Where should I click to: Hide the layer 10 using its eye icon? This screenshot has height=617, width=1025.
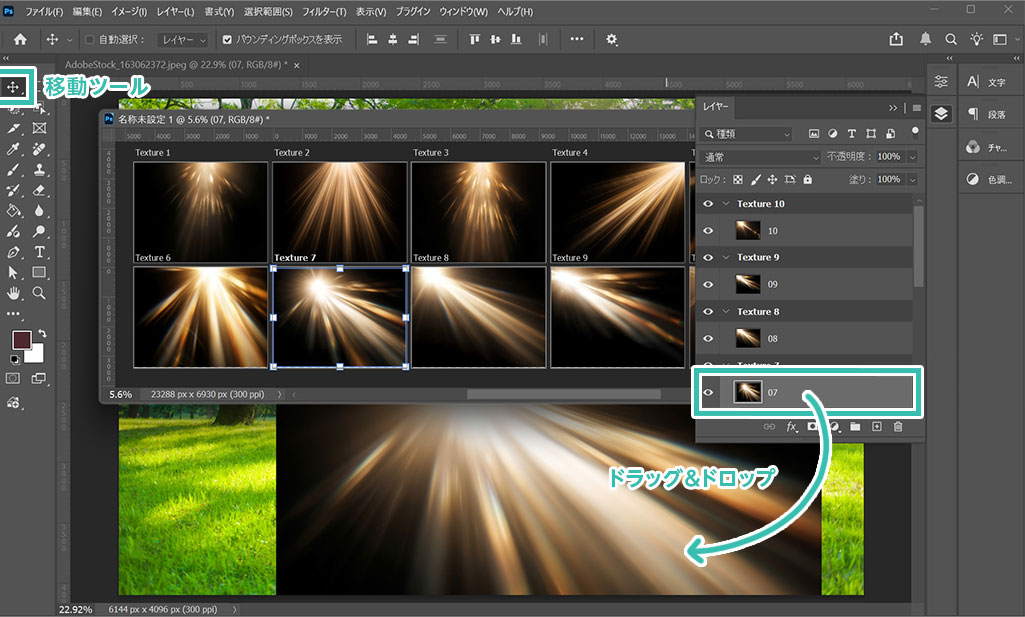click(708, 231)
